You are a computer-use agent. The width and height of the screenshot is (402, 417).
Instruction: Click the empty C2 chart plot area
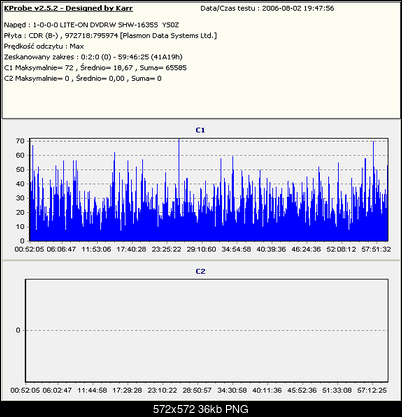click(207, 330)
